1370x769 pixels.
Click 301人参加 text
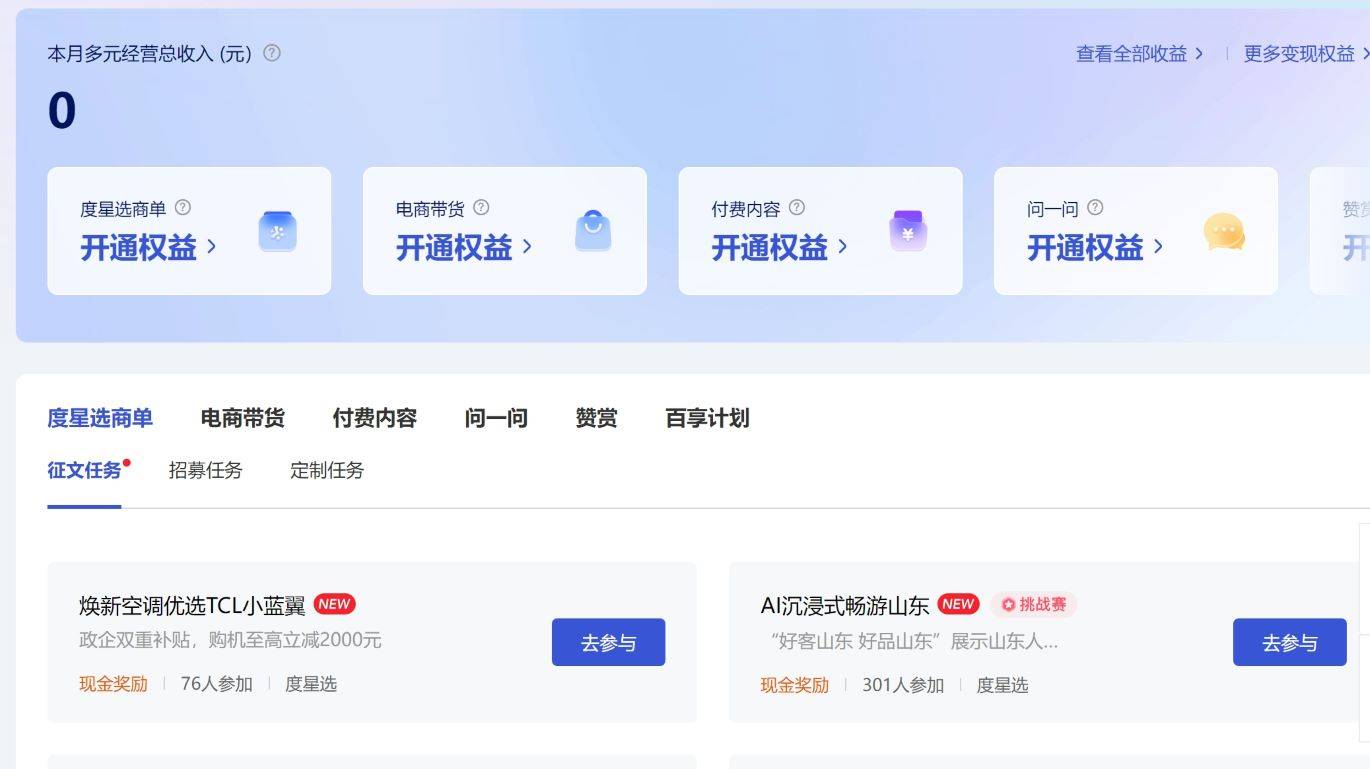point(903,685)
